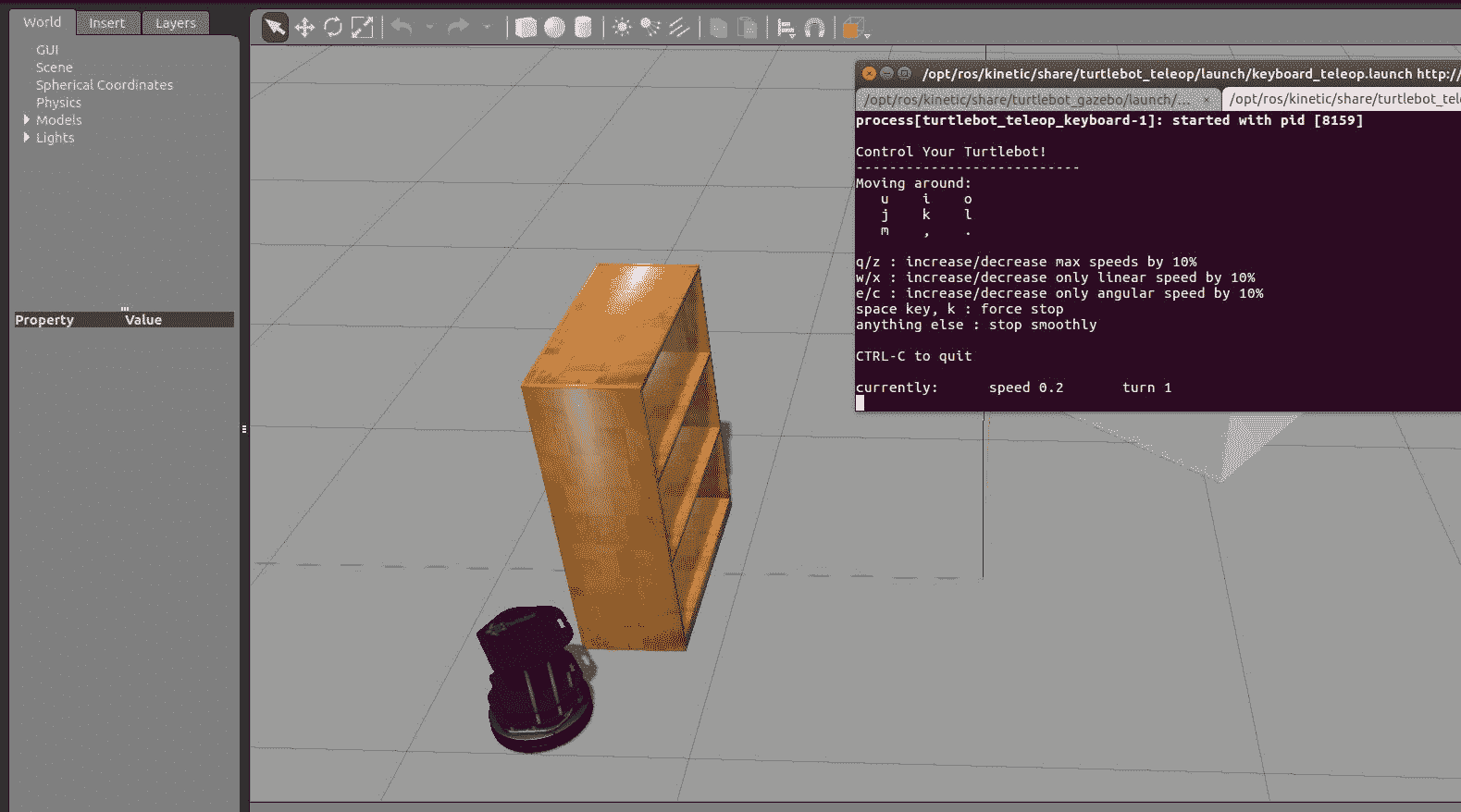Add a point light

(x=622, y=28)
